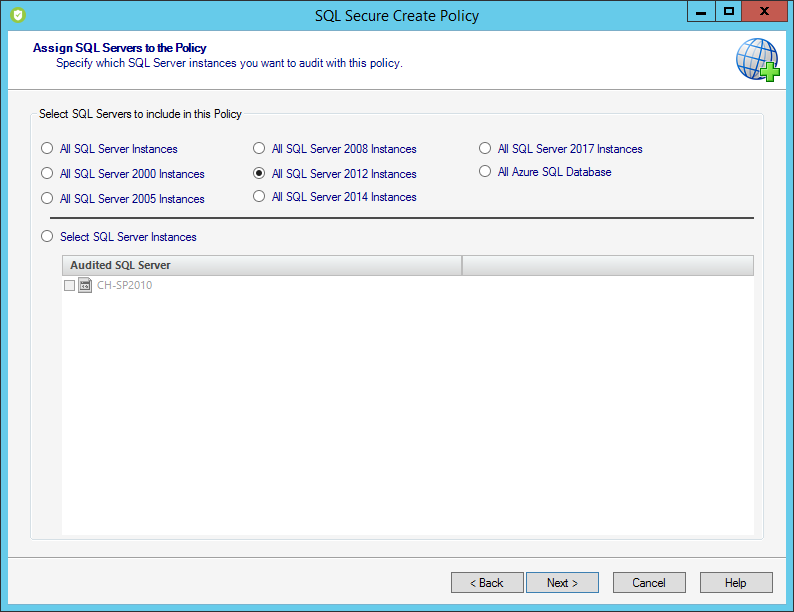Viewport: 794px width, 612px height.
Task: Cancel the Create Policy wizard
Action: pyautogui.click(x=649, y=583)
